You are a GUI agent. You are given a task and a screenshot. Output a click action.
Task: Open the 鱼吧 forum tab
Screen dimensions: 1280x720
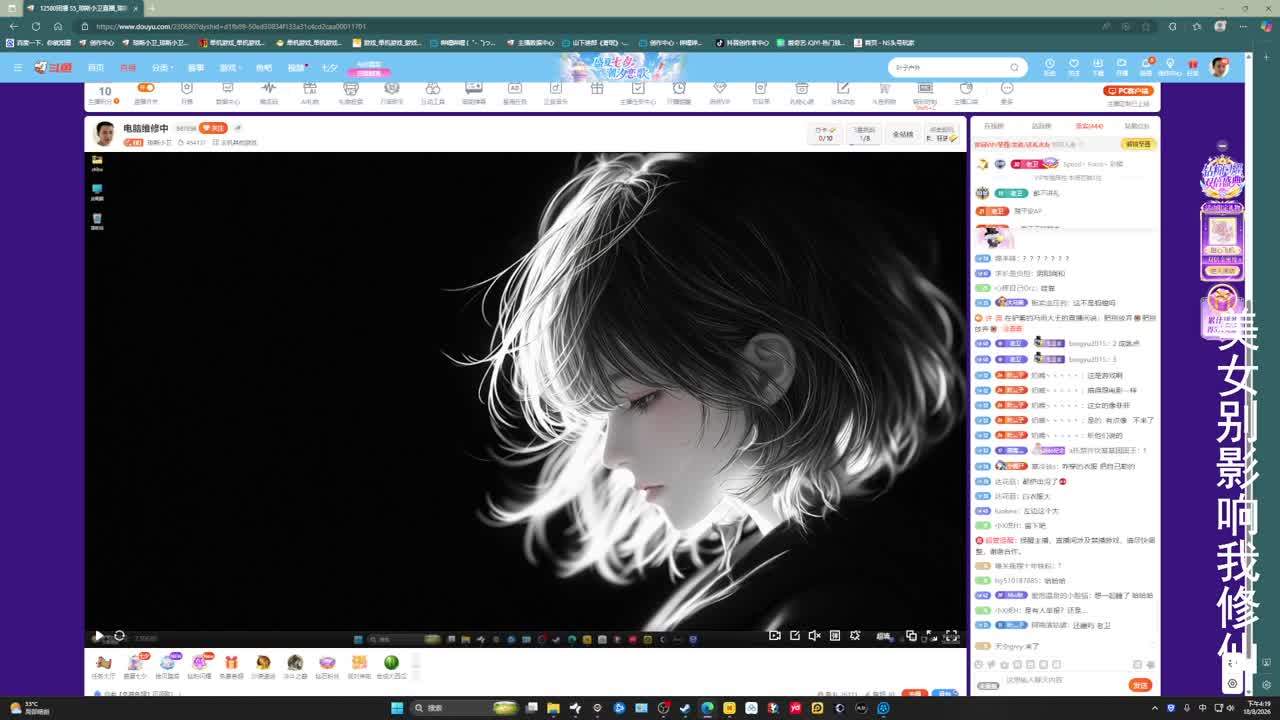click(264, 68)
